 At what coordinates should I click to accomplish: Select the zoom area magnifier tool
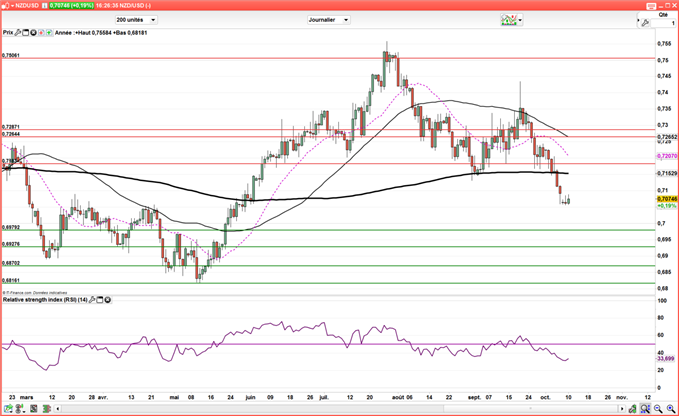coord(645,408)
